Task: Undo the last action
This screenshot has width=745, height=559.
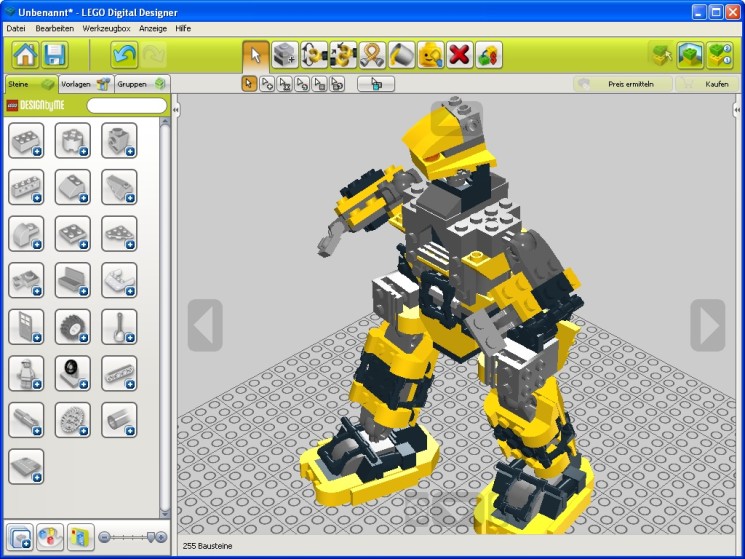Action: click(124, 55)
